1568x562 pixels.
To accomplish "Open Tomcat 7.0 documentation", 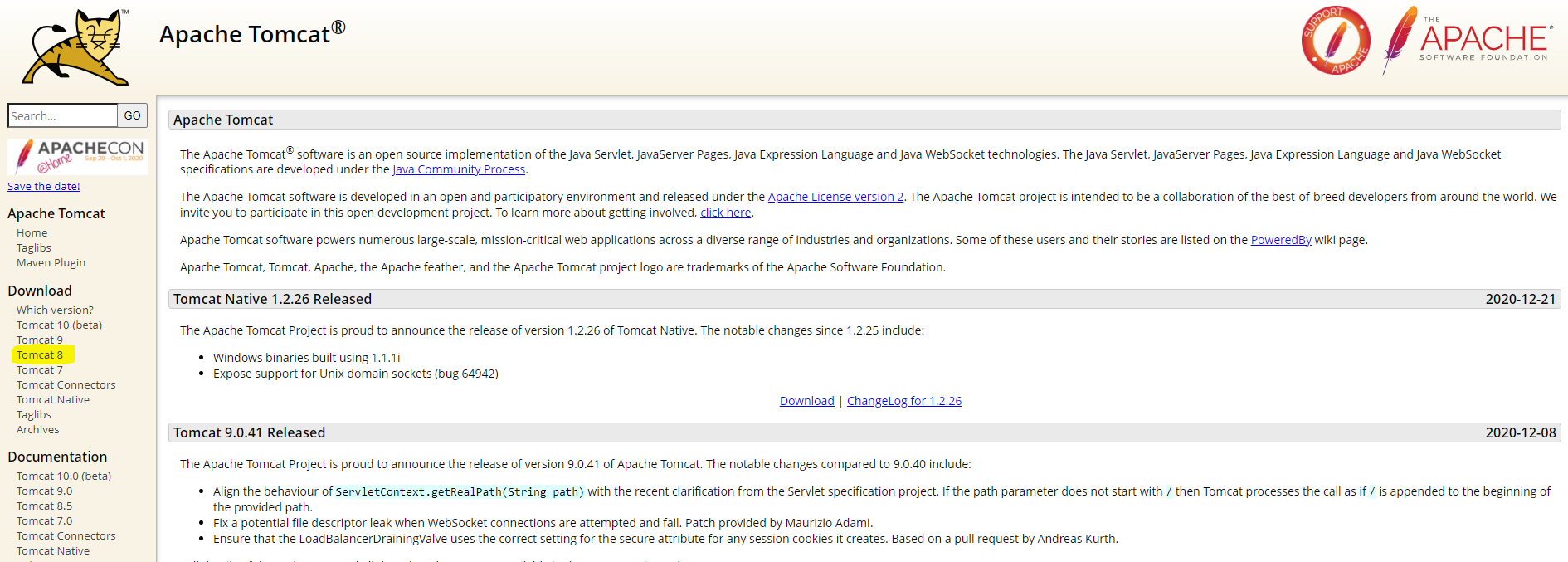I will (45, 521).
